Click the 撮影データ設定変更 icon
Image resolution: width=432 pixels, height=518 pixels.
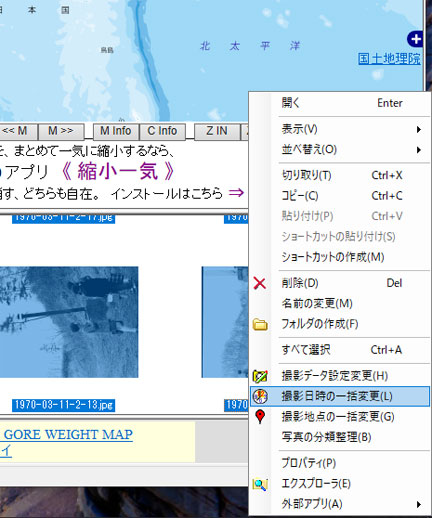pyautogui.click(x=260, y=376)
